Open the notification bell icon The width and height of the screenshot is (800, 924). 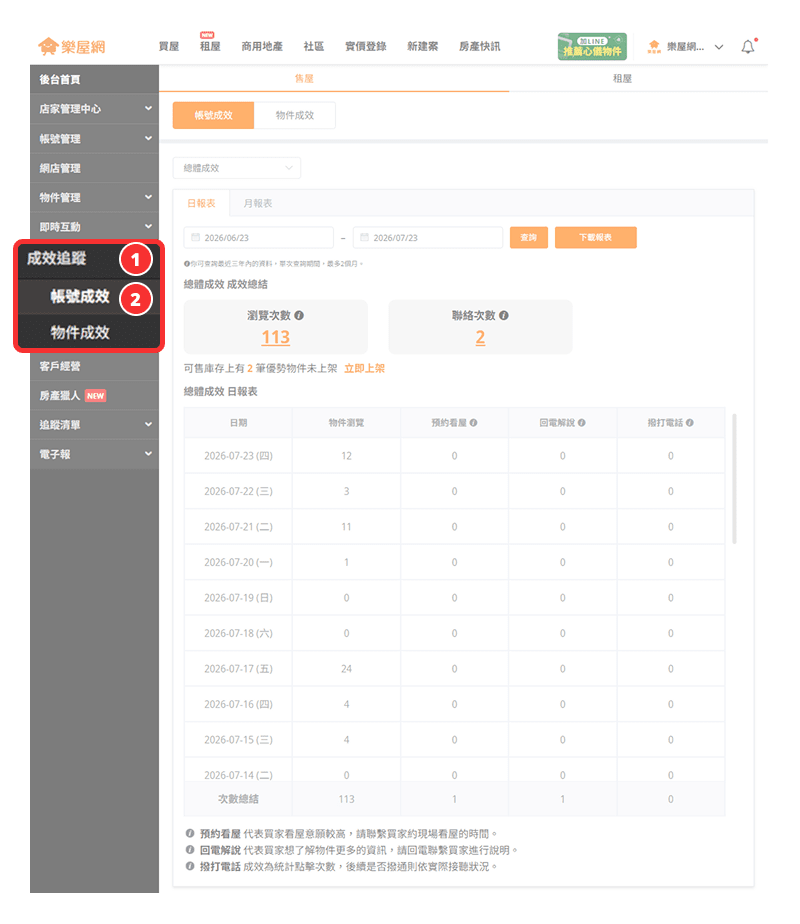pyautogui.click(x=748, y=47)
